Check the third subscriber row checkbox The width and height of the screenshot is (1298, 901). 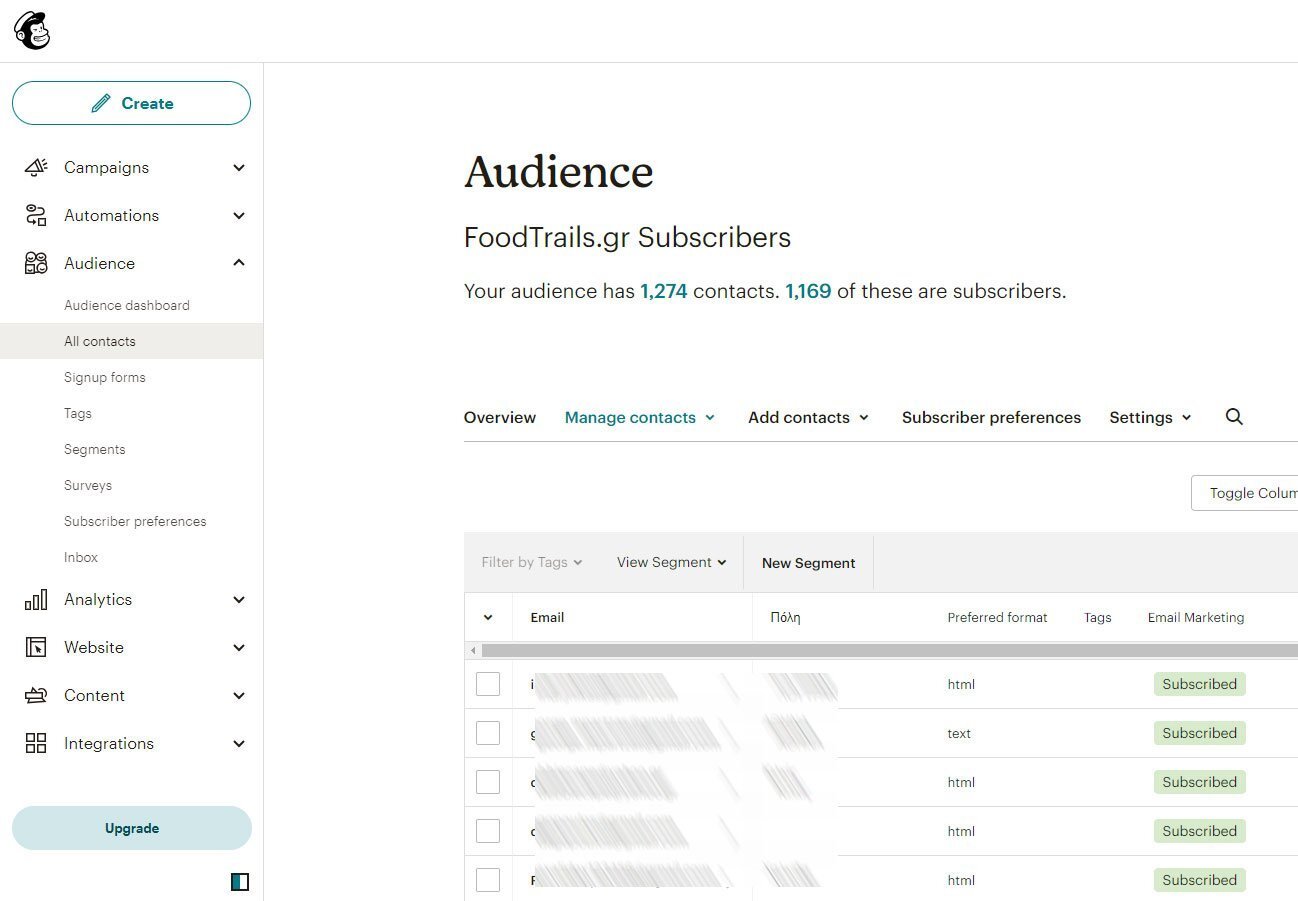pyautogui.click(x=488, y=782)
